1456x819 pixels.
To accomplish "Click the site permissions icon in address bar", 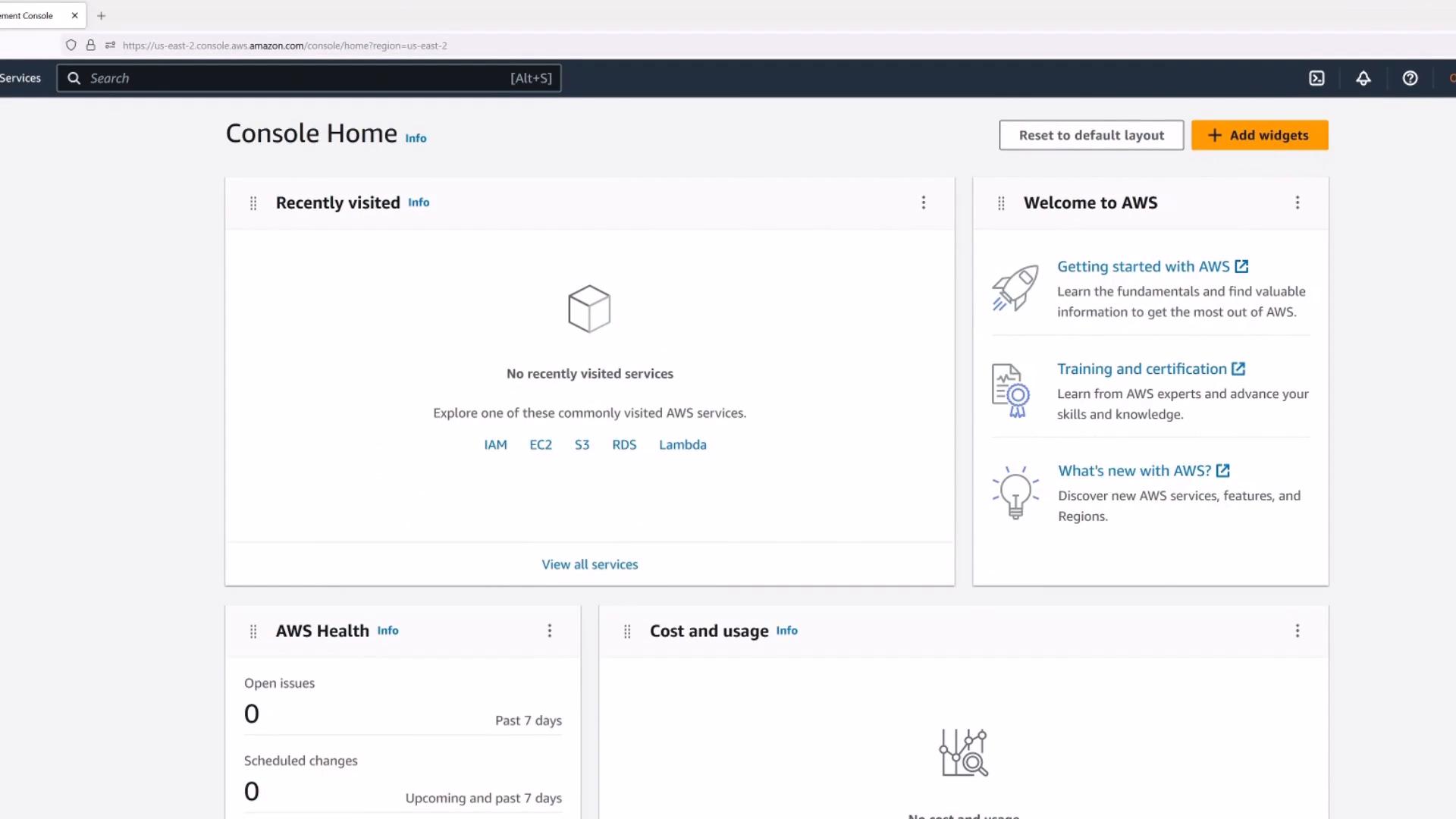I will pos(110,45).
